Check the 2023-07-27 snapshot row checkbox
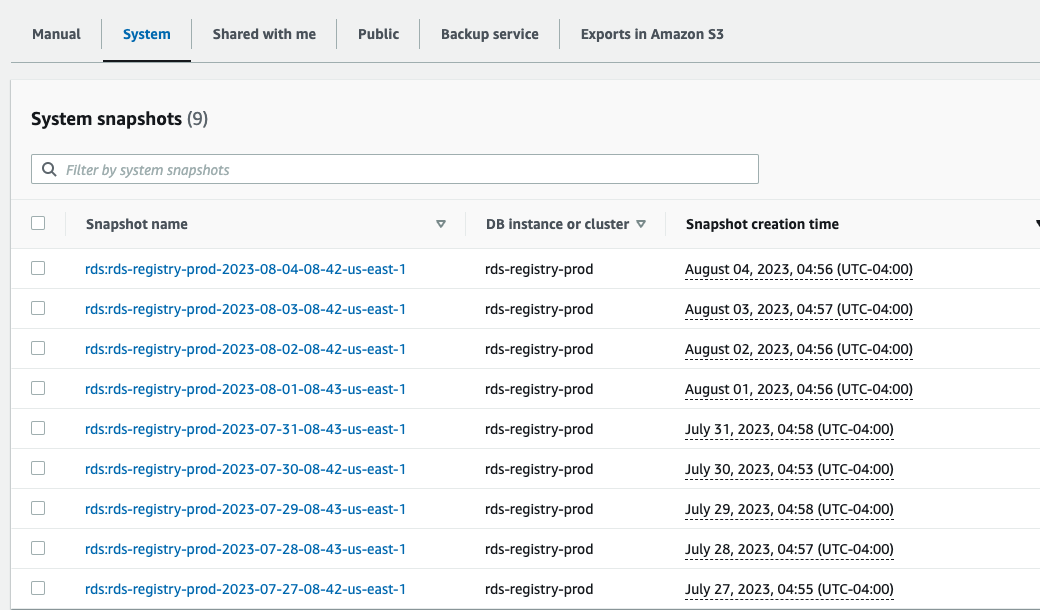 (x=38, y=588)
